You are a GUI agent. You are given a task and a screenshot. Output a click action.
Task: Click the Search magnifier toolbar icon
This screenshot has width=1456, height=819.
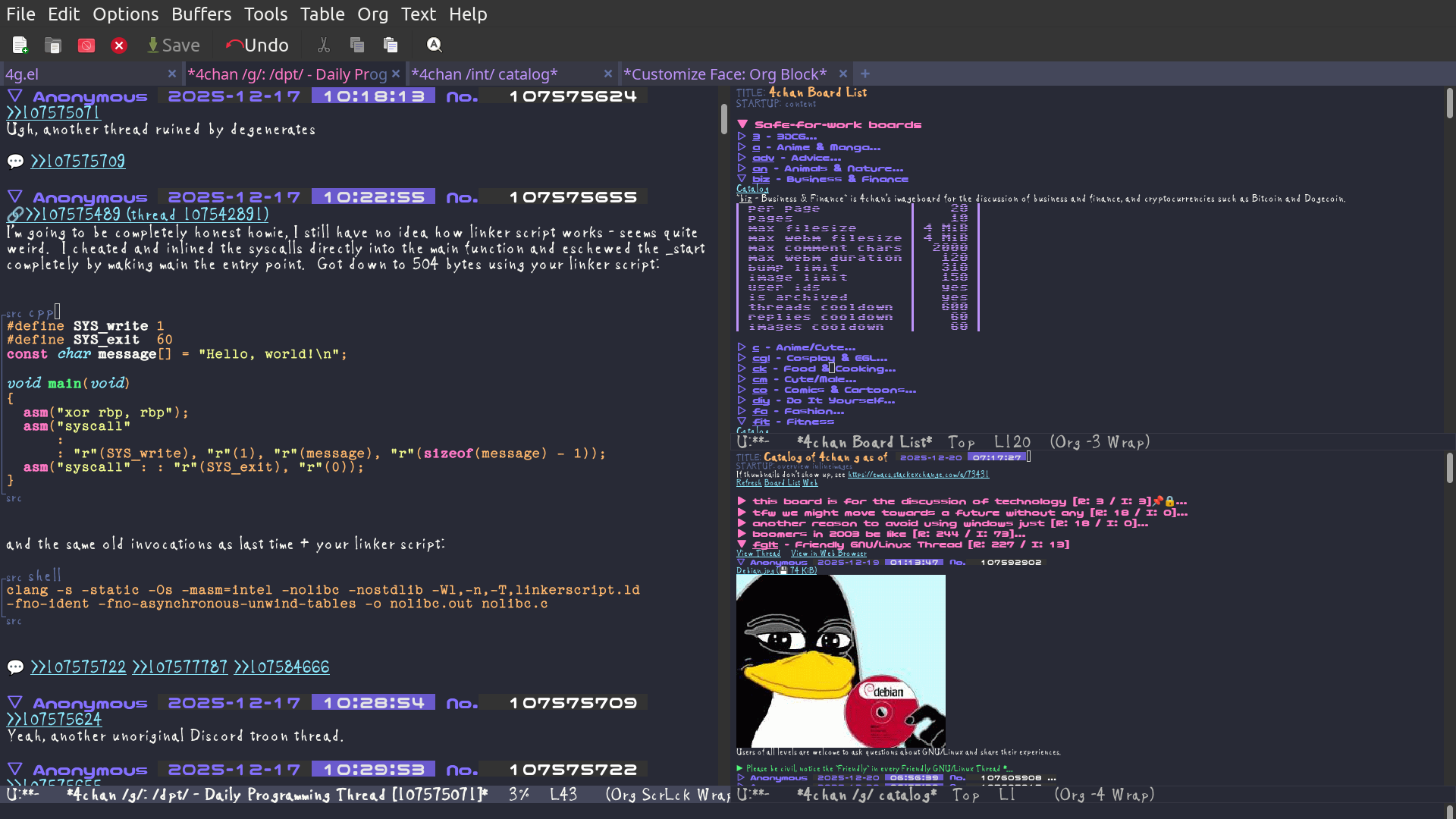click(434, 45)
